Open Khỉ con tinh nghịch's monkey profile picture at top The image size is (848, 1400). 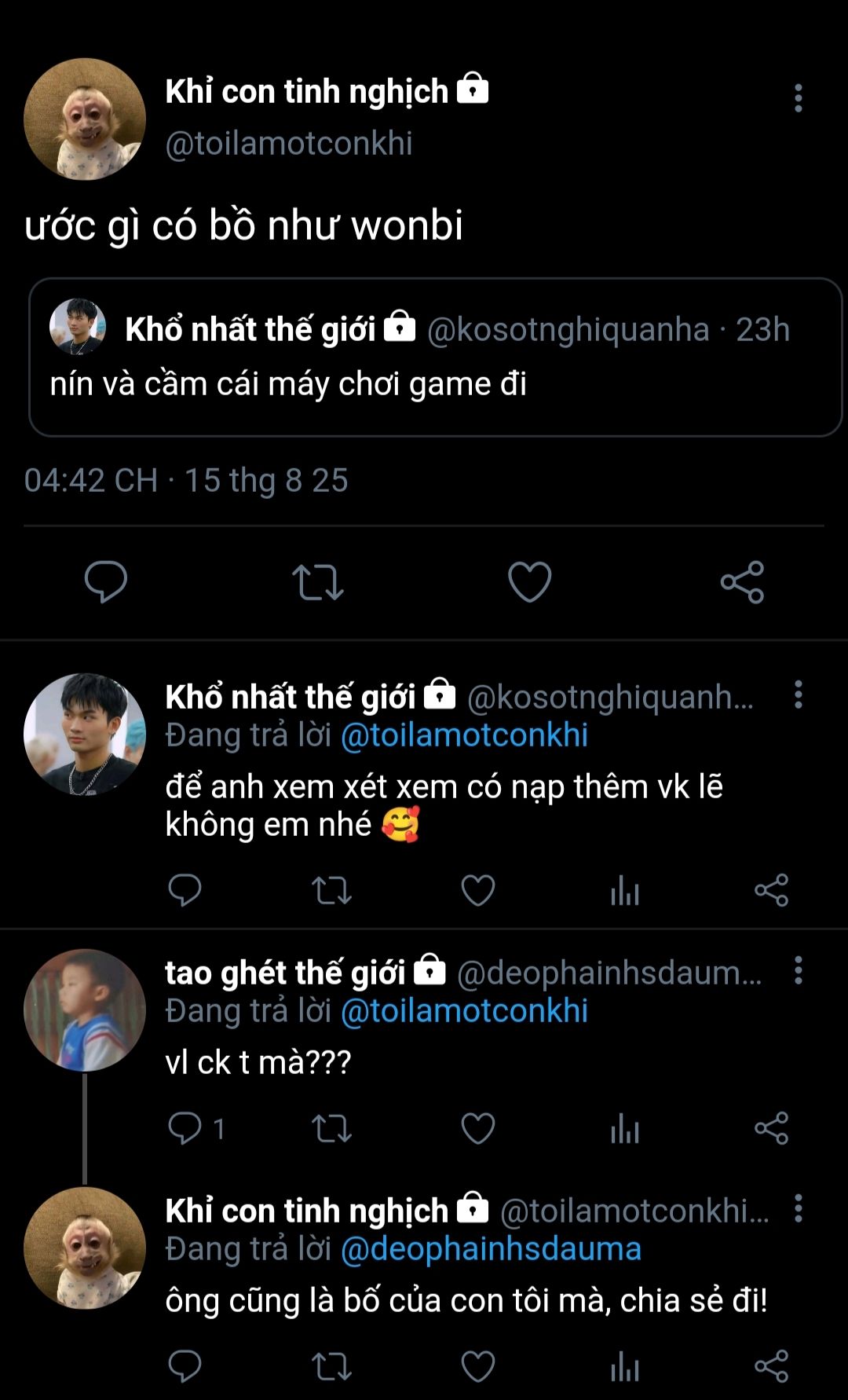85,119
